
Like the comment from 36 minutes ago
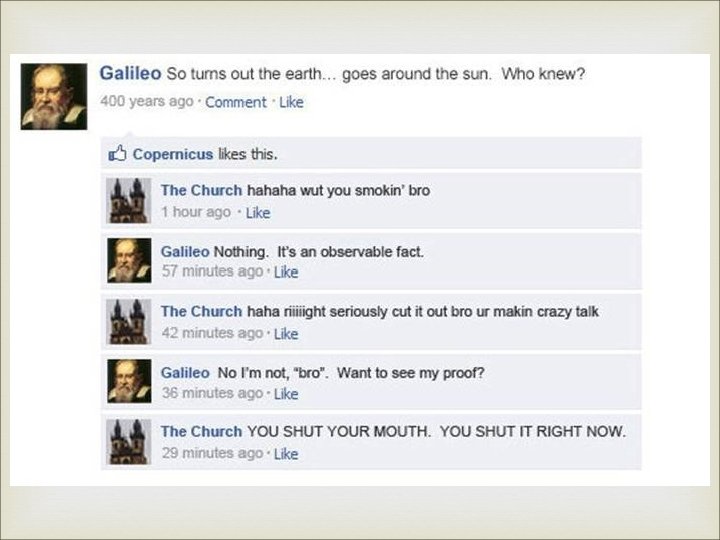[x=286, y=394]
